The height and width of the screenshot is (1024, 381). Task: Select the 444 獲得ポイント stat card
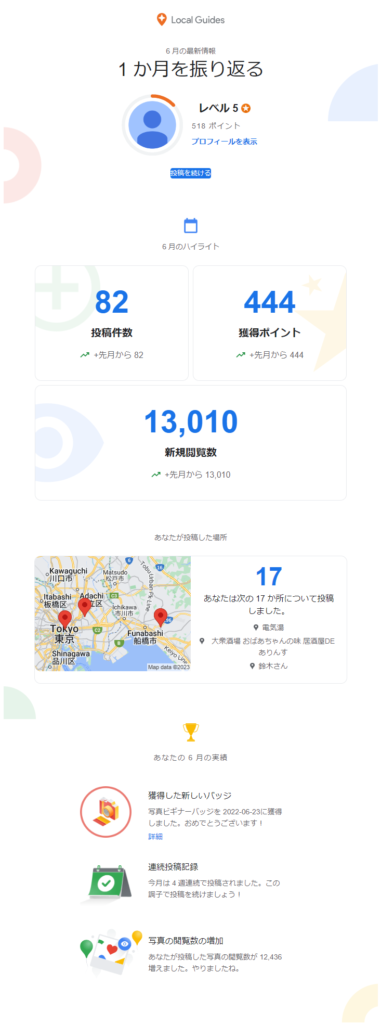[x=270, y=323]
